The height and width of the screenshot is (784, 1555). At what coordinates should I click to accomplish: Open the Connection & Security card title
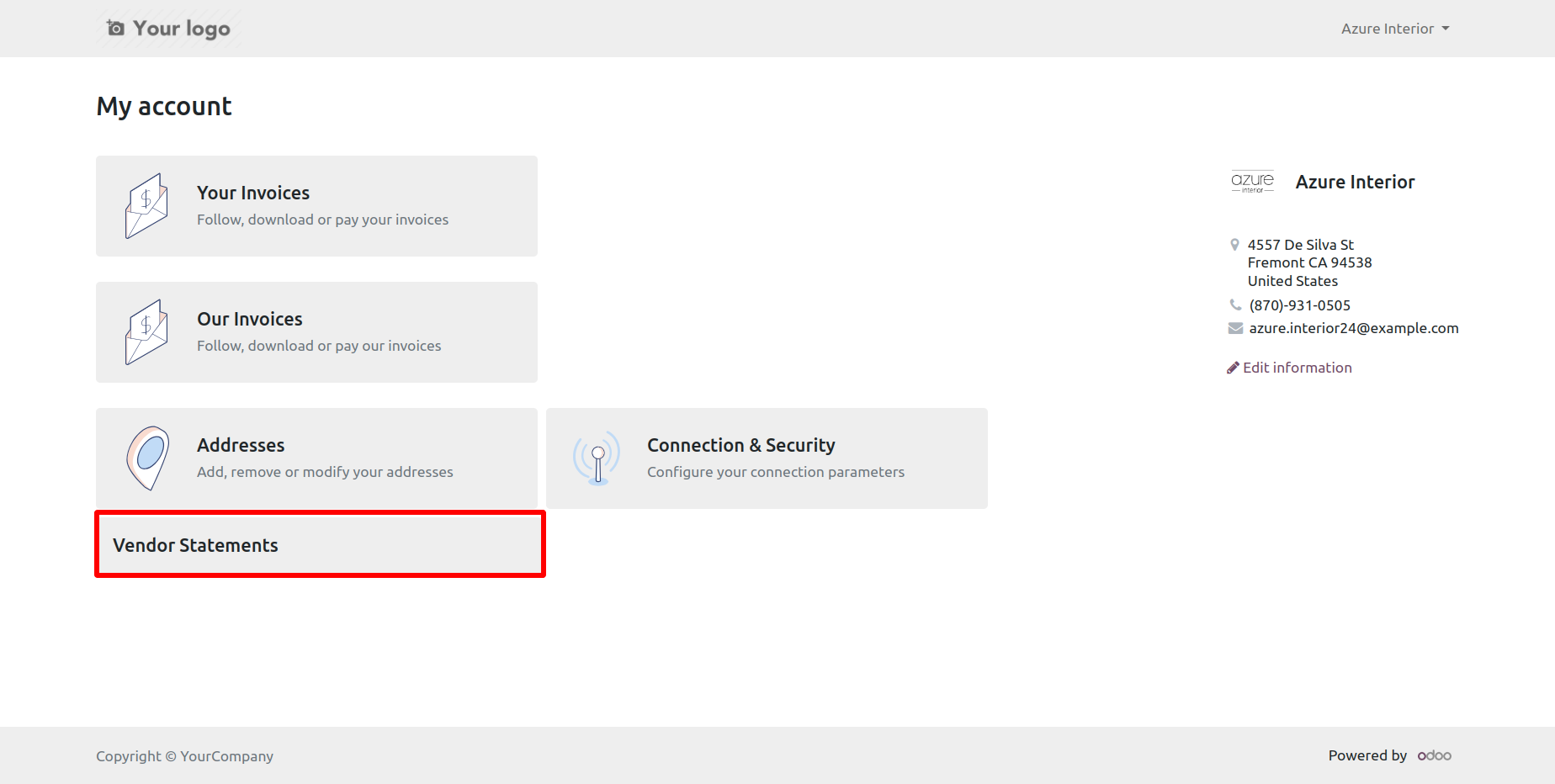pos(741,445)
